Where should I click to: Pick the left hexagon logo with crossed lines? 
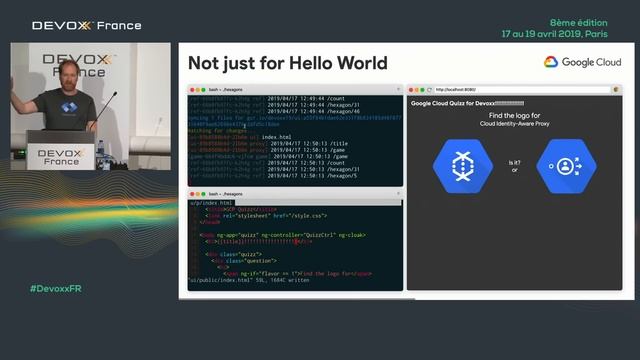[463, 166]
